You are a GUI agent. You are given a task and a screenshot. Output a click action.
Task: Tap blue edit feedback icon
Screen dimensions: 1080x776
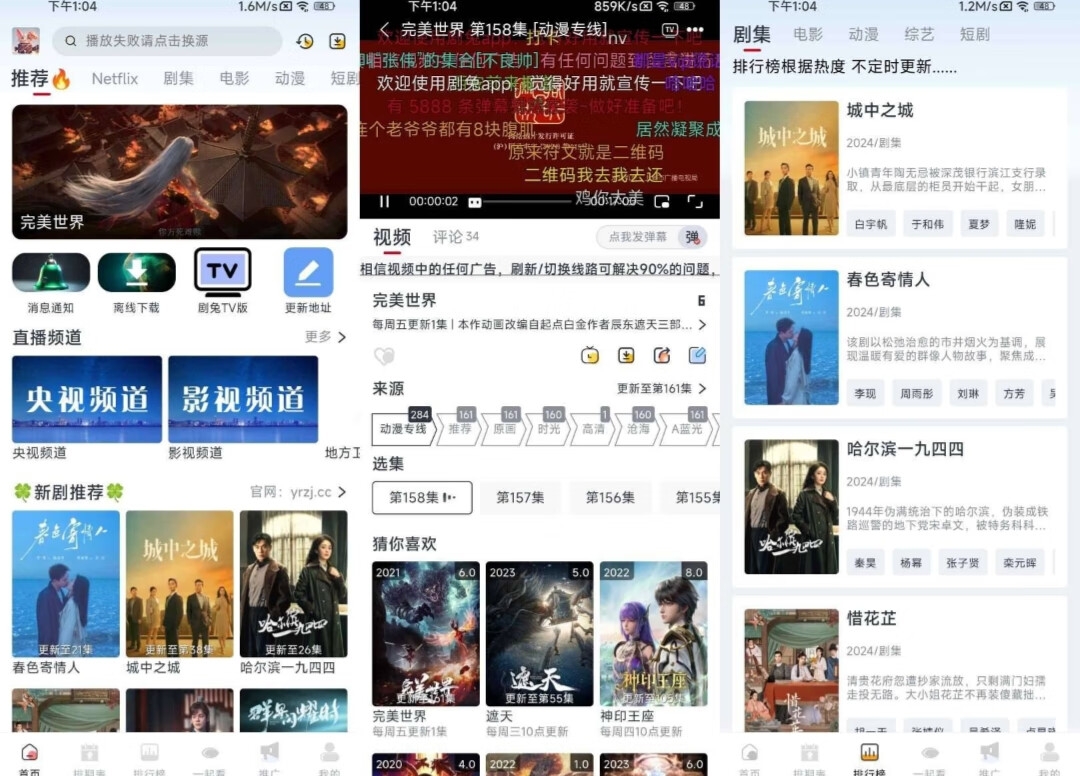coord(697,355)
